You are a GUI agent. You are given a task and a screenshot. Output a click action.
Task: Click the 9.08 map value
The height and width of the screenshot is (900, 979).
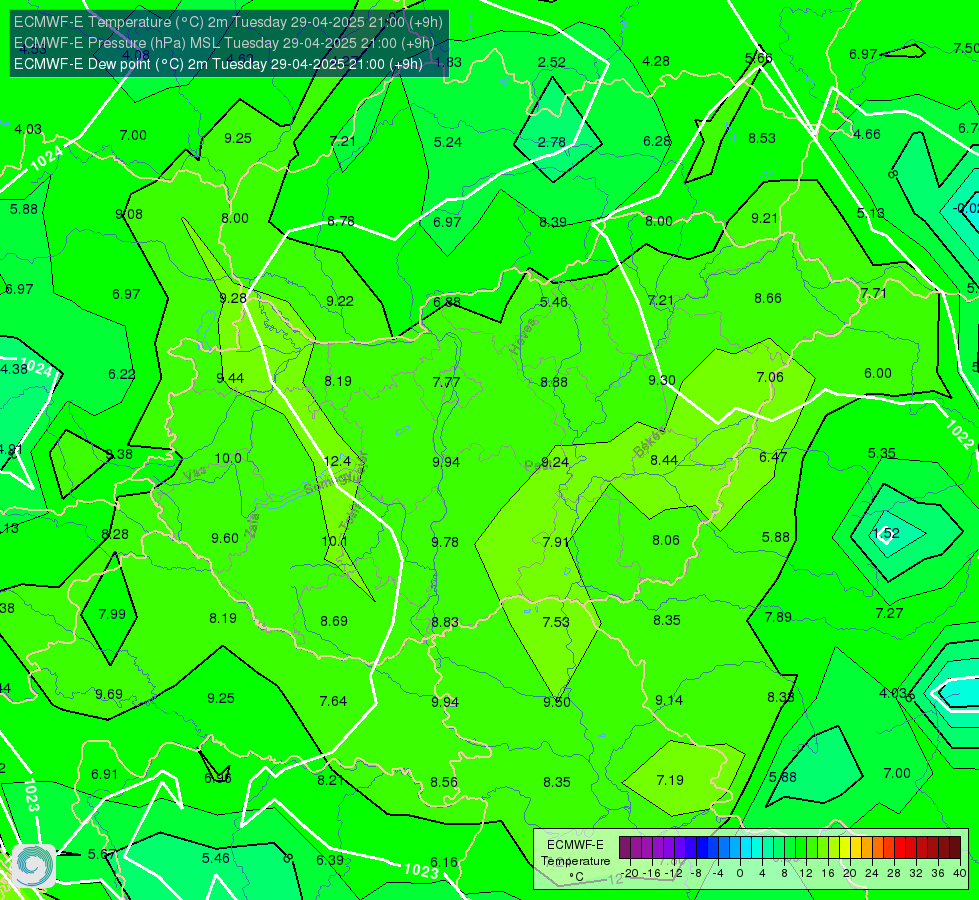point(129,214)
